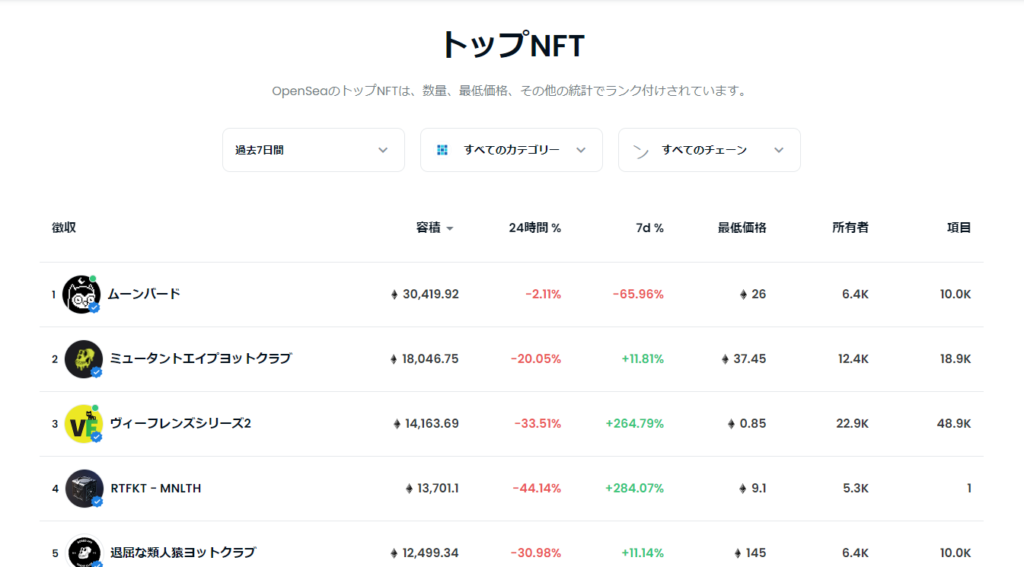Select the 7d % column header
Image resolution: width=1024 pixels, height=567 pixels.
click(x=650, y=227)
